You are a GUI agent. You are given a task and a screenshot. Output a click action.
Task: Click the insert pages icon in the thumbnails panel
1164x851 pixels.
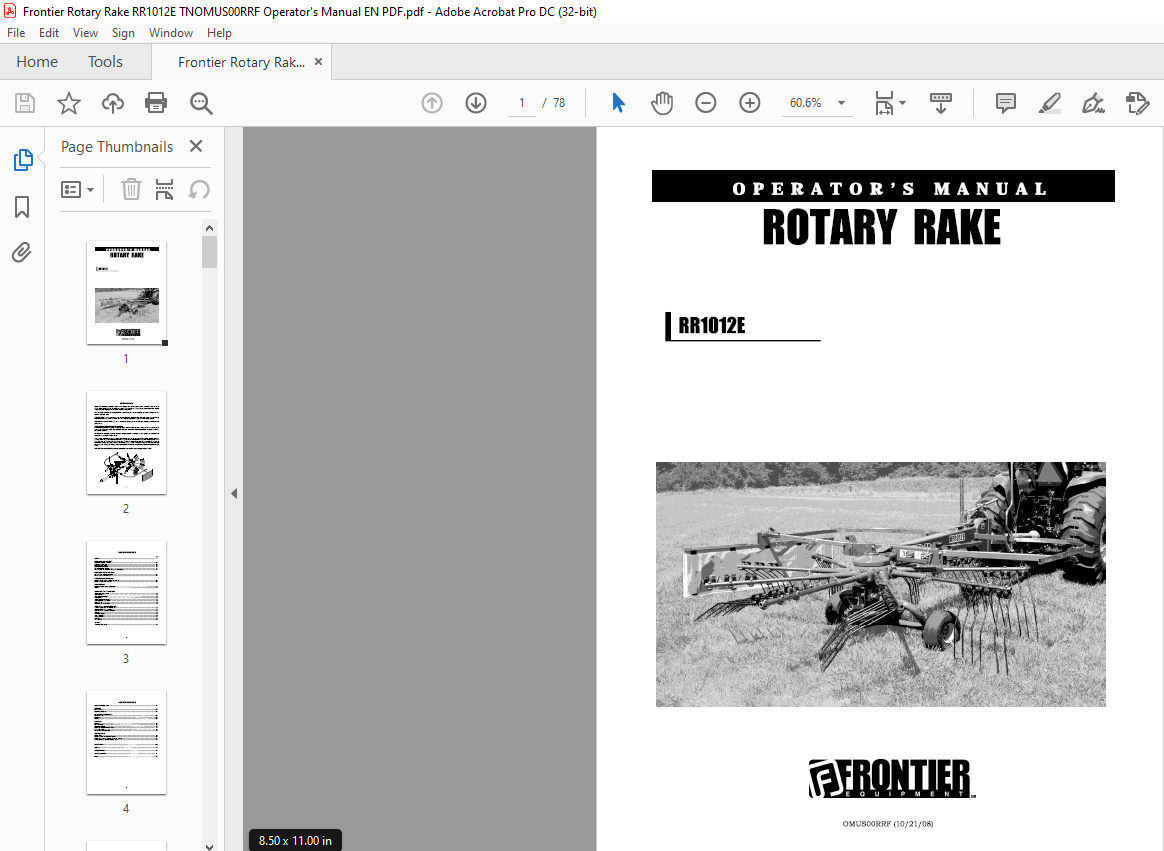tap(164, 189)
